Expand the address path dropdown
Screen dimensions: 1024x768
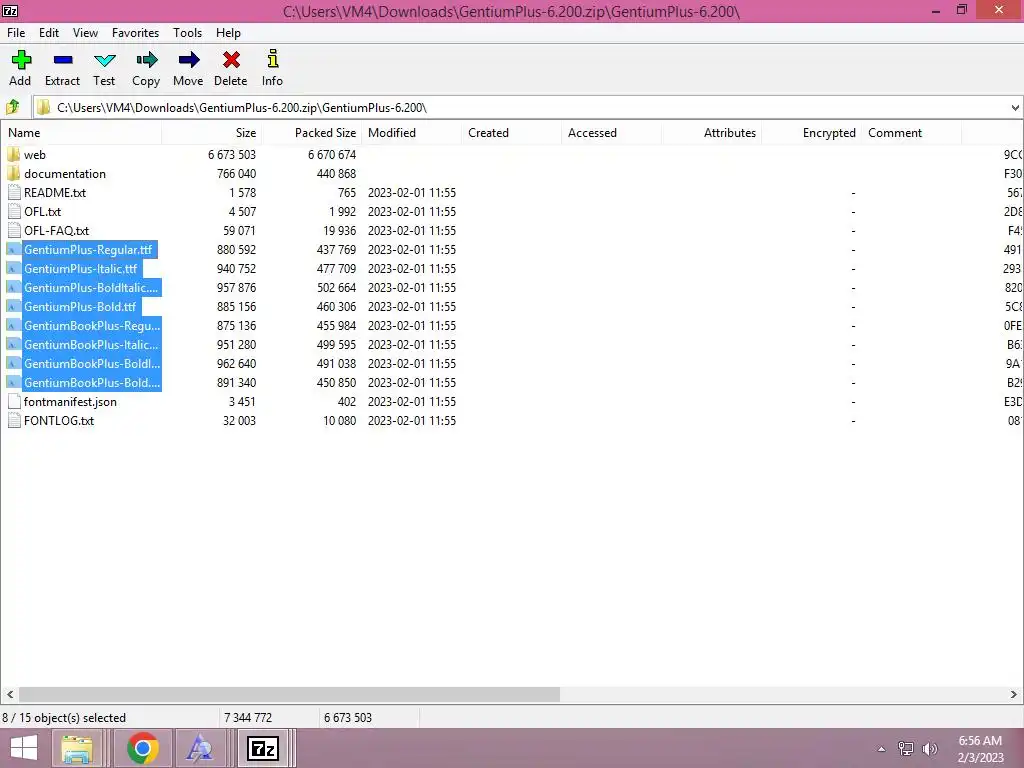click(x=1015, y=108)
